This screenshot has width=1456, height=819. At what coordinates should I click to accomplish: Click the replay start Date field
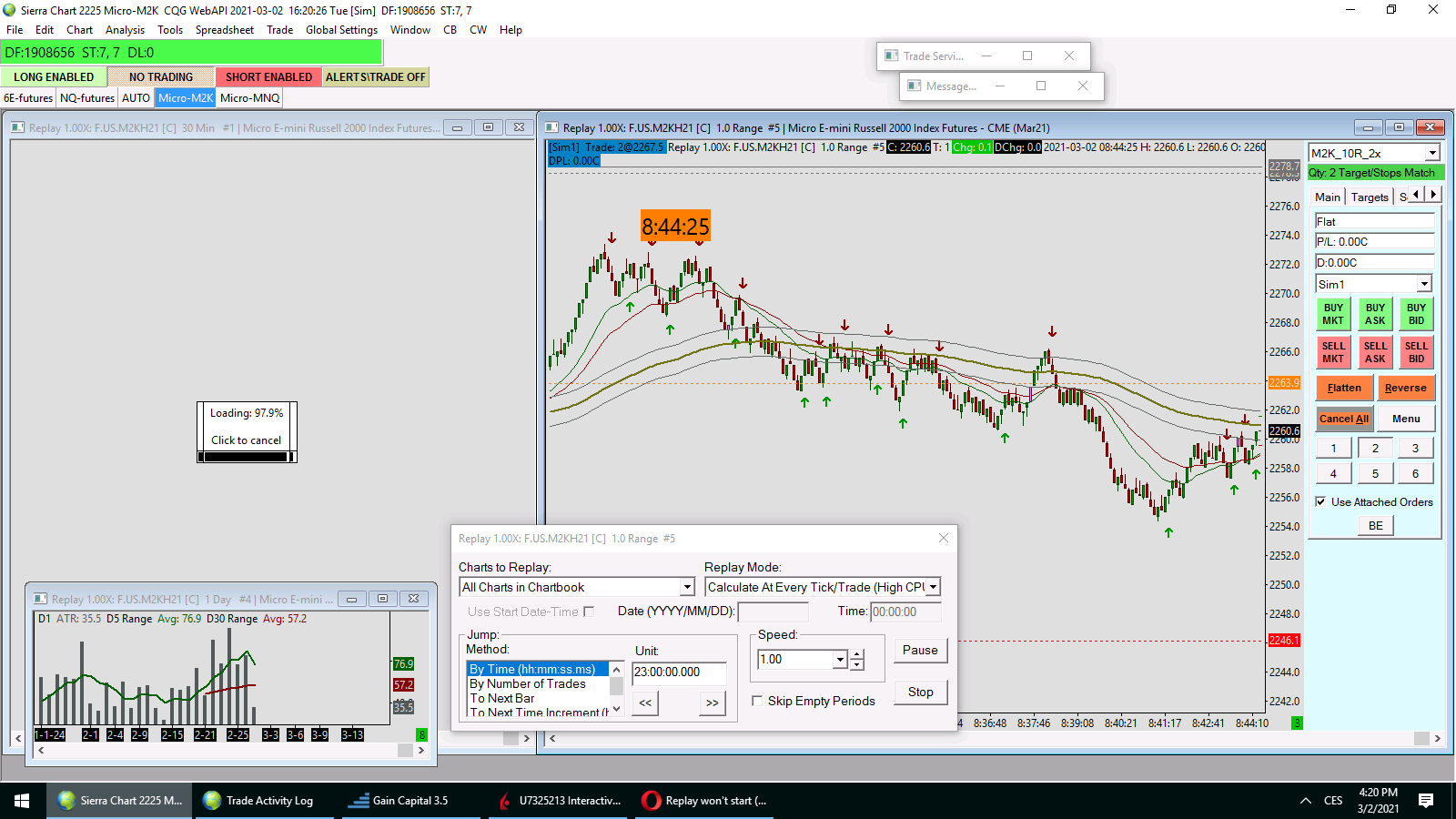tap(773, 612)
